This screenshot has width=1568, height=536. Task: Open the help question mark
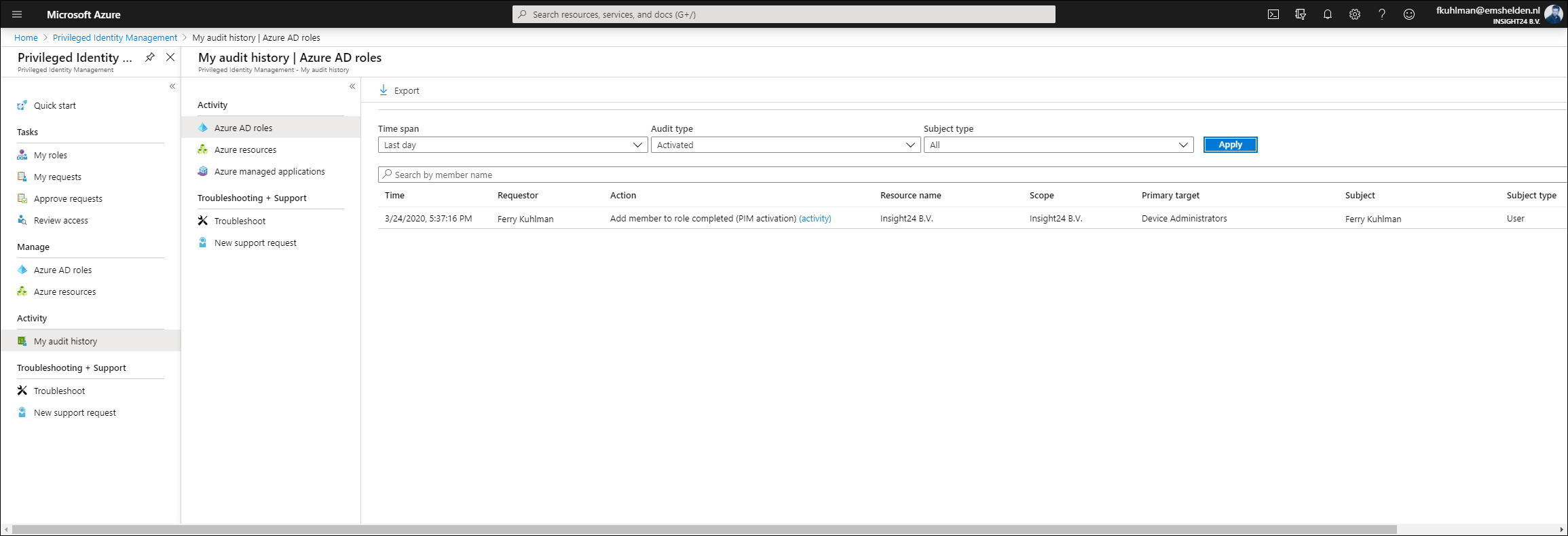[1382, 14]
